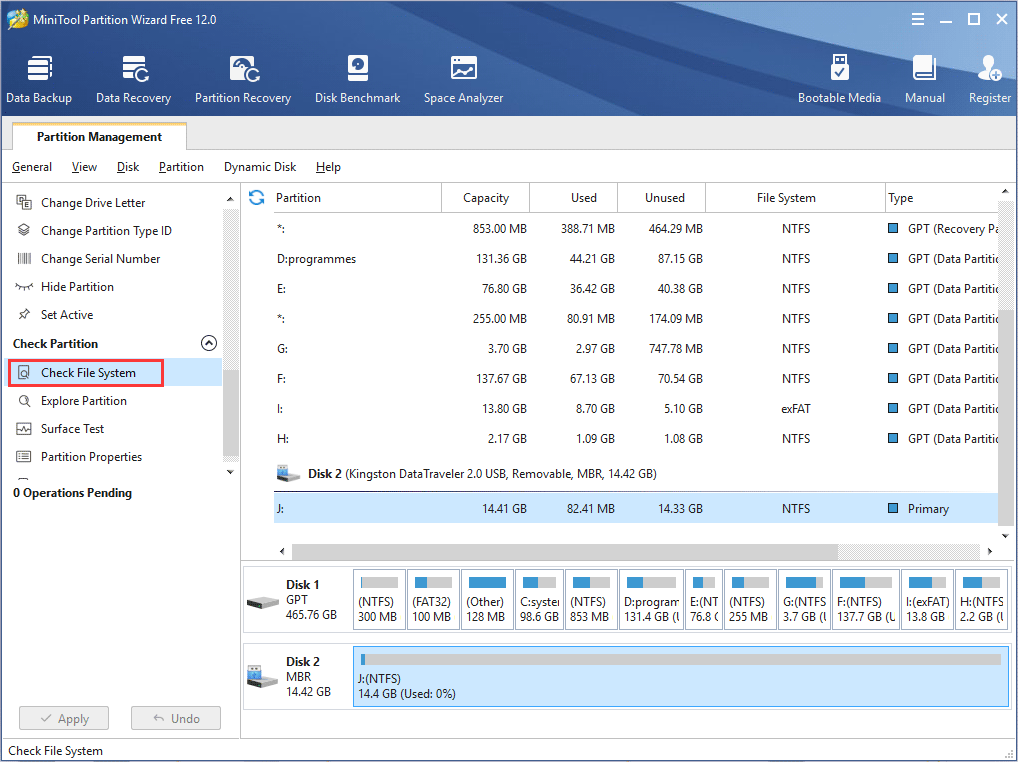
Task: Select the H: partition row
Action: tap(635, 438)
